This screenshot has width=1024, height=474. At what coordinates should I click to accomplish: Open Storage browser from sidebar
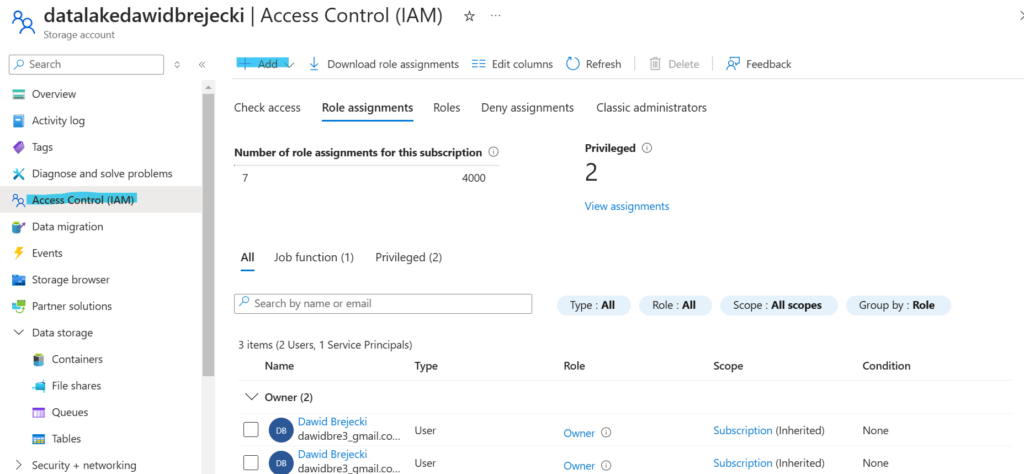(x=70, y=280)
